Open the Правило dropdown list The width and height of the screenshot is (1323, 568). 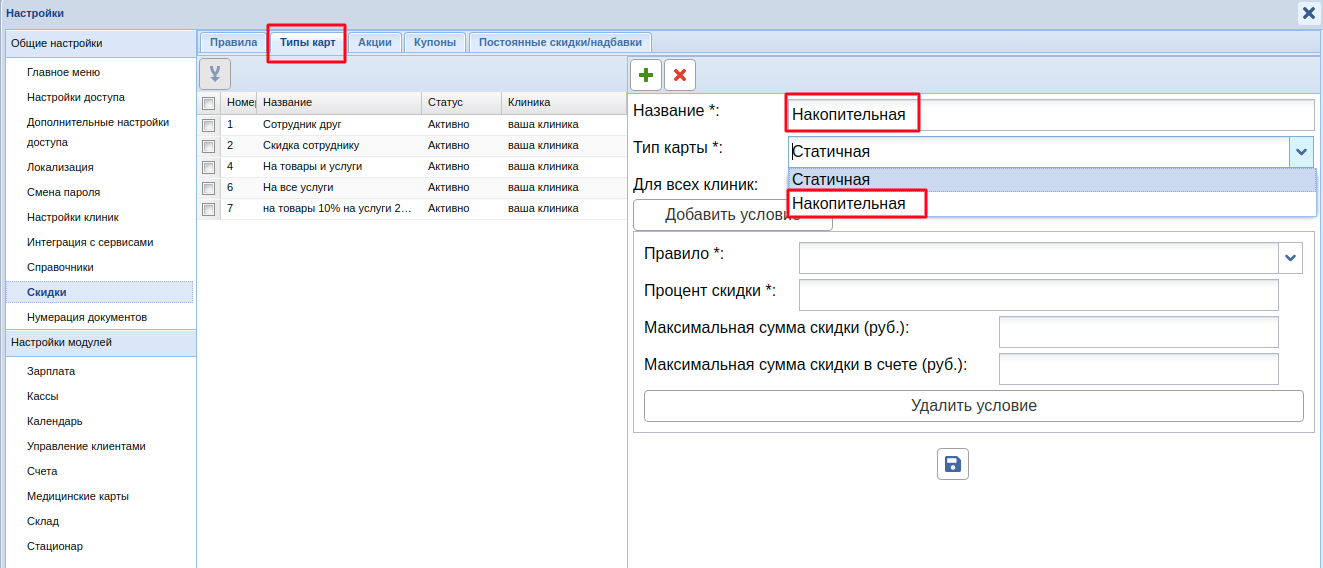point(1290,258)
